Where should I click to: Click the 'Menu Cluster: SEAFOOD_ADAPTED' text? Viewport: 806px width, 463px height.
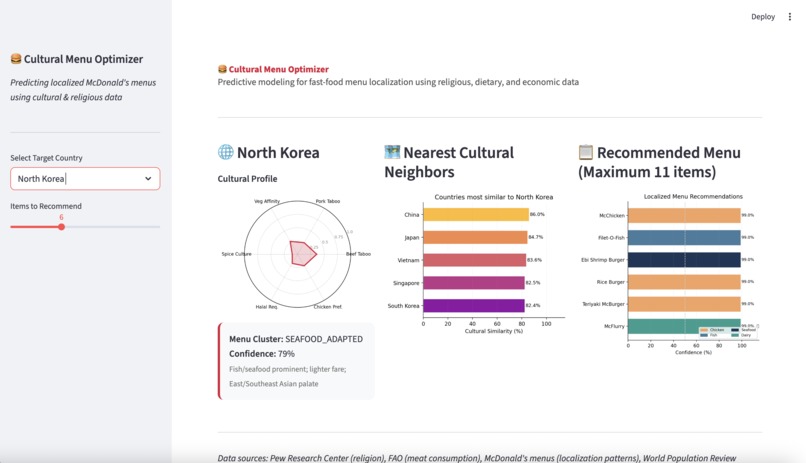(x=296, y=339)
